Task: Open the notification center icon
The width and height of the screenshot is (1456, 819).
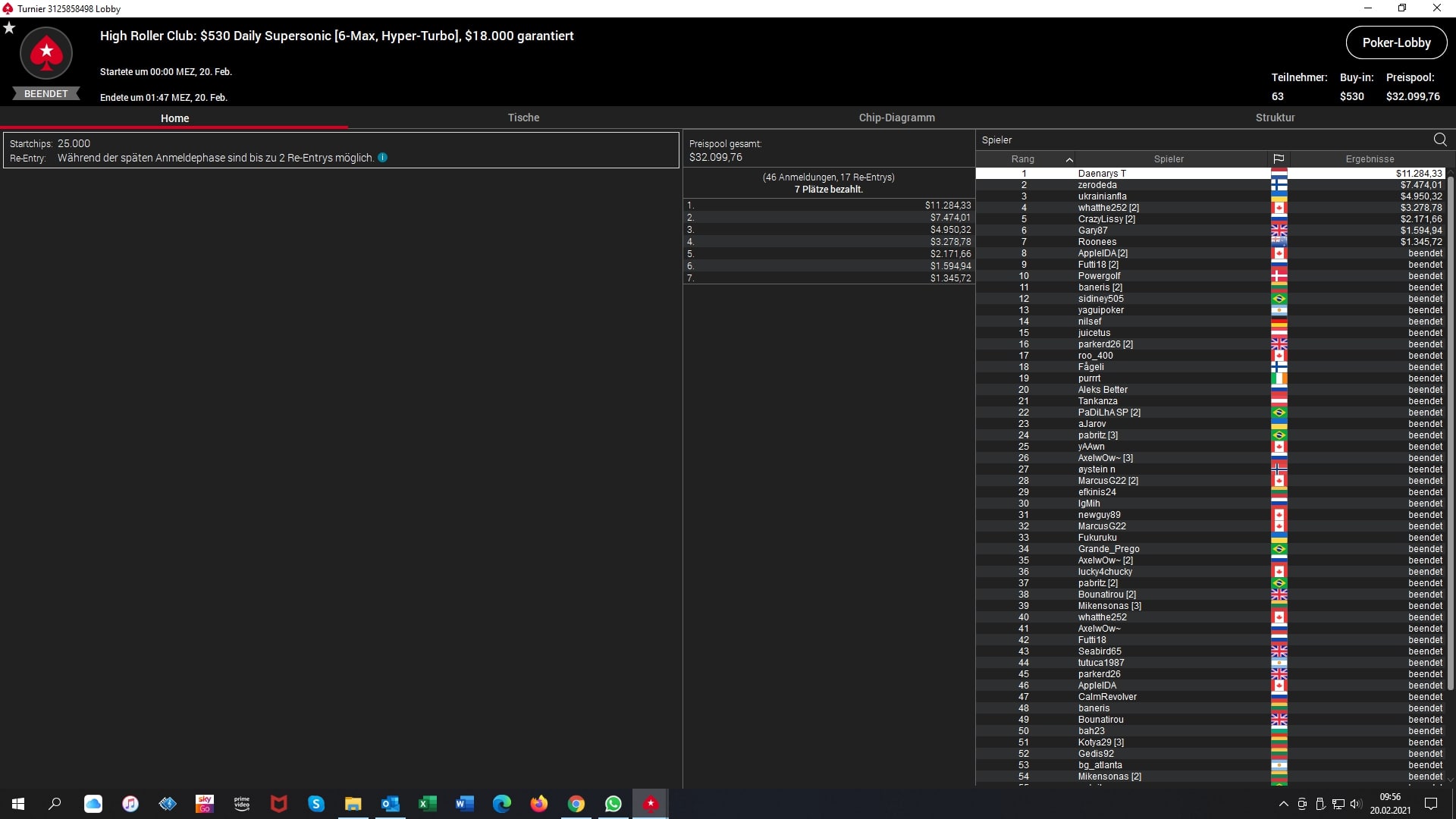Action: (x=1431, y=804)
